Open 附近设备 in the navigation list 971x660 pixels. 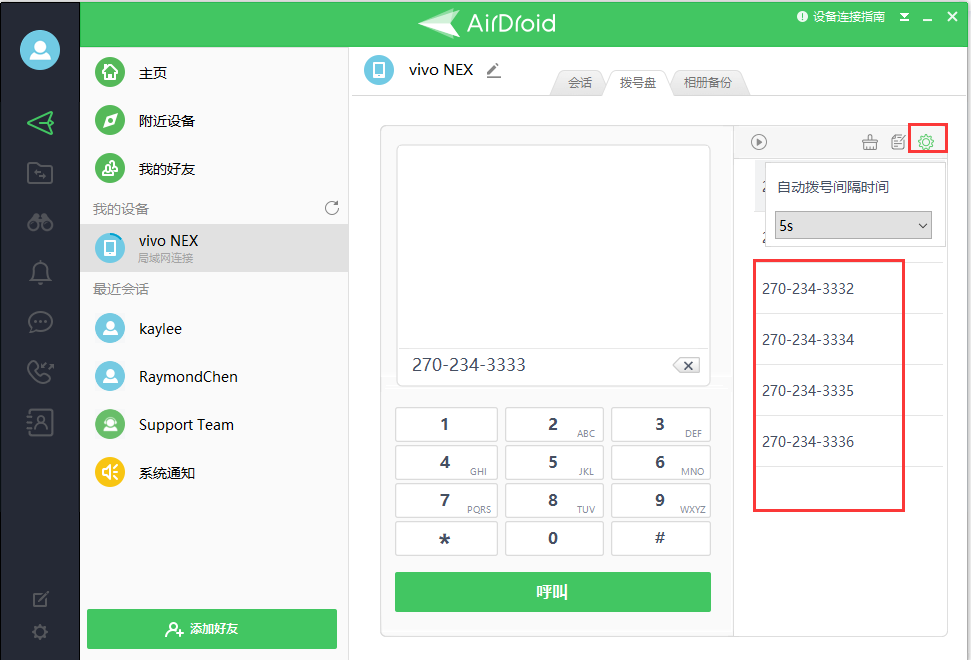click(x=214, y=121)
